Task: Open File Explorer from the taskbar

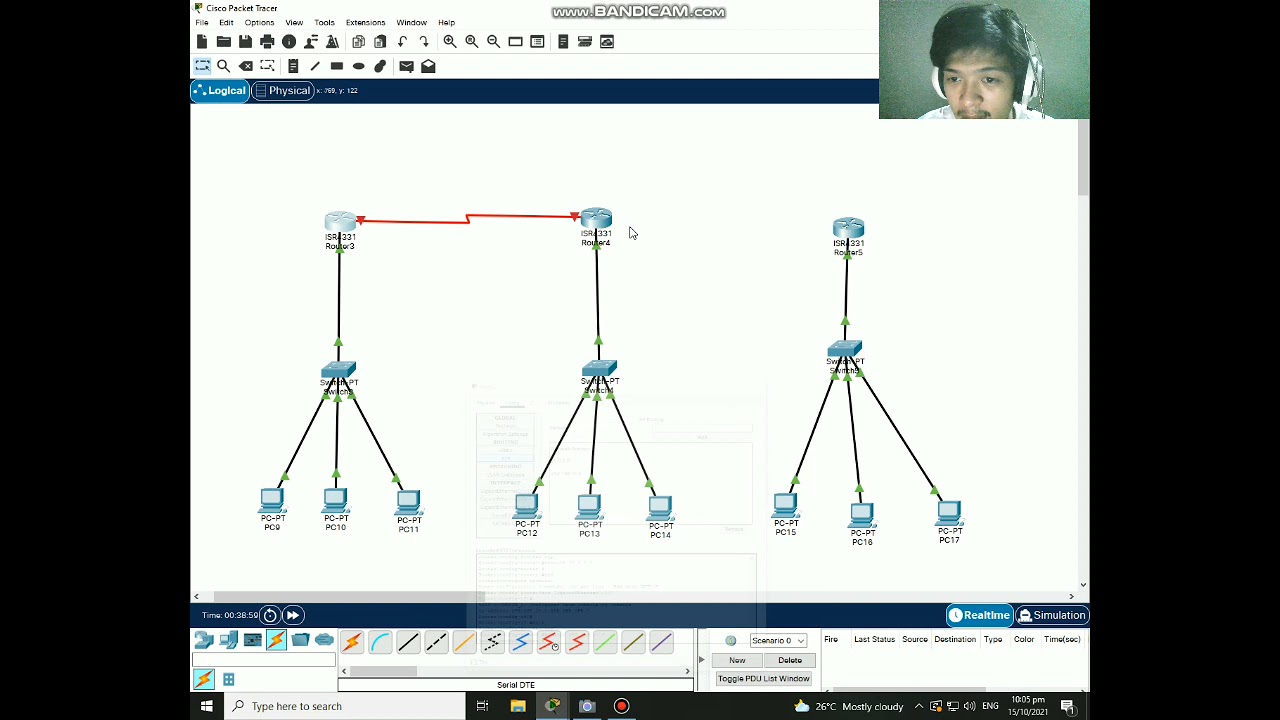Action: (518, 706)
